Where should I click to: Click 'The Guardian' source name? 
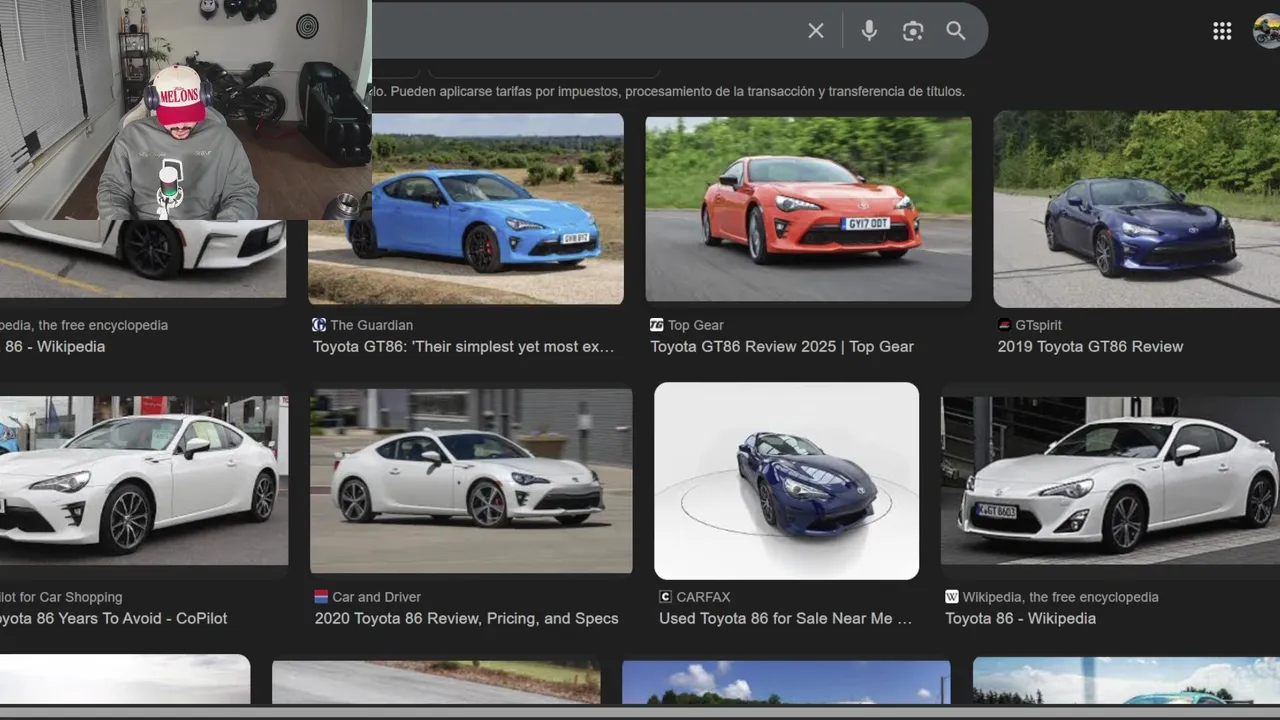click(x=371, y=325)
